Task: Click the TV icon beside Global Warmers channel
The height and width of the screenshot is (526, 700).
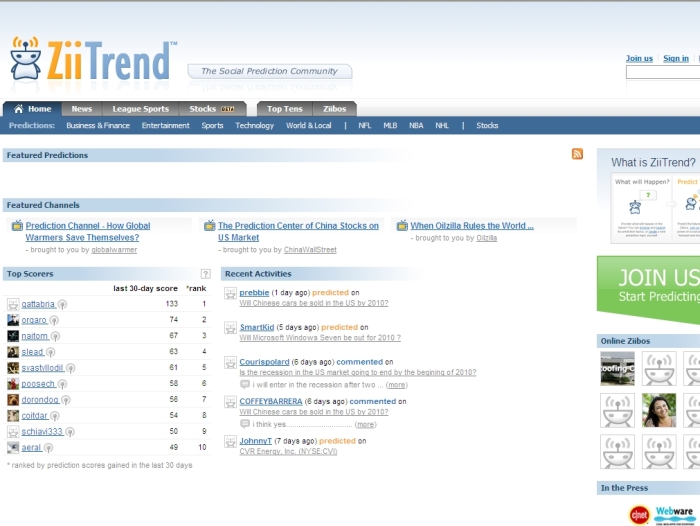Action: pos(17,225)
